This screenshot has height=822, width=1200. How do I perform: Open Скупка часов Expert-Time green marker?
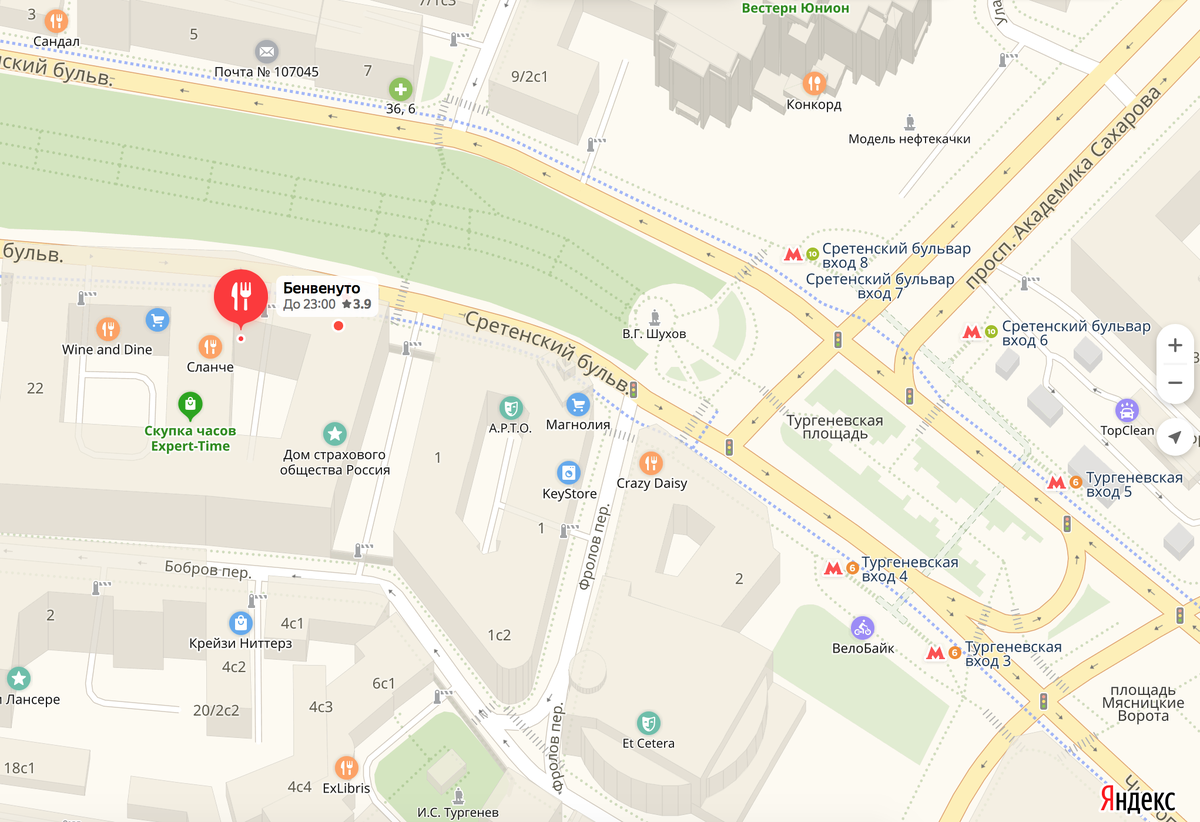(190, 405)
